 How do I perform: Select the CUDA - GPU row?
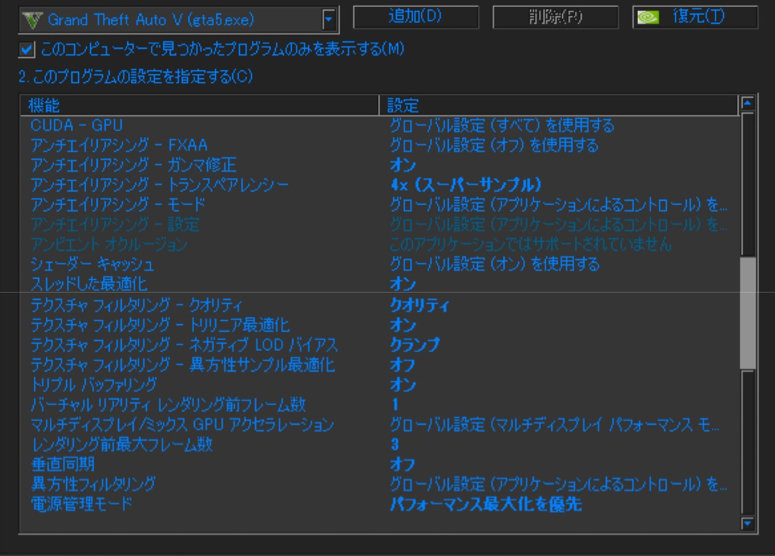[379, 126]
